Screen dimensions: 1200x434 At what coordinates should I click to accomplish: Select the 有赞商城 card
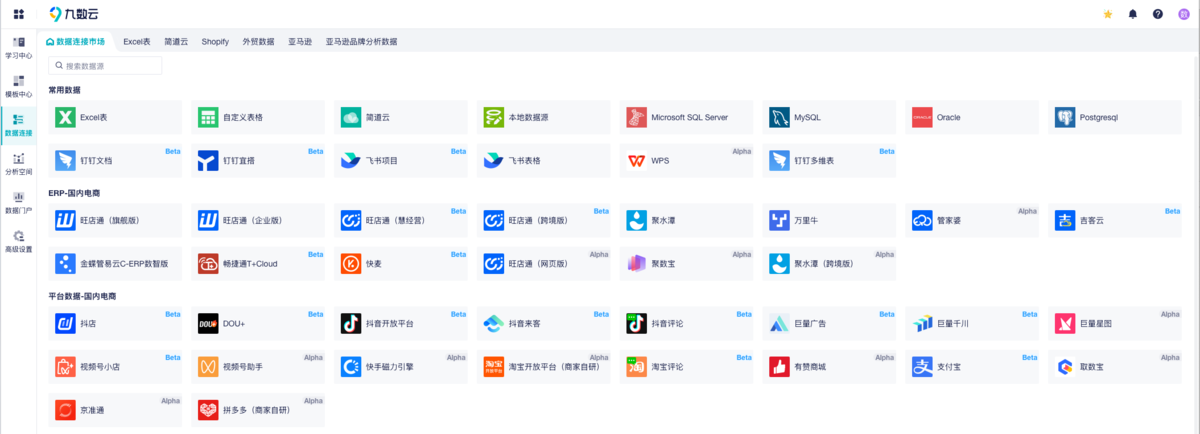point(831,367)
